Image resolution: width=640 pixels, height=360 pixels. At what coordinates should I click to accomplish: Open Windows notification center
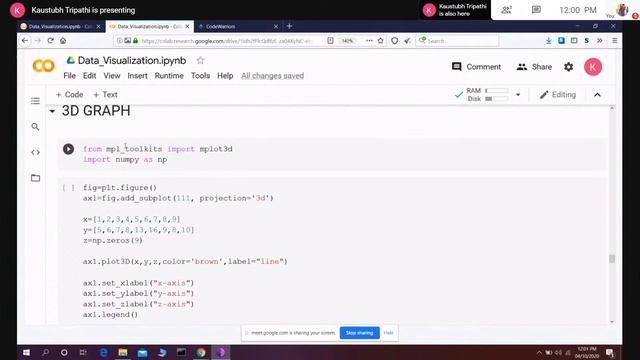tap(610, 353)
